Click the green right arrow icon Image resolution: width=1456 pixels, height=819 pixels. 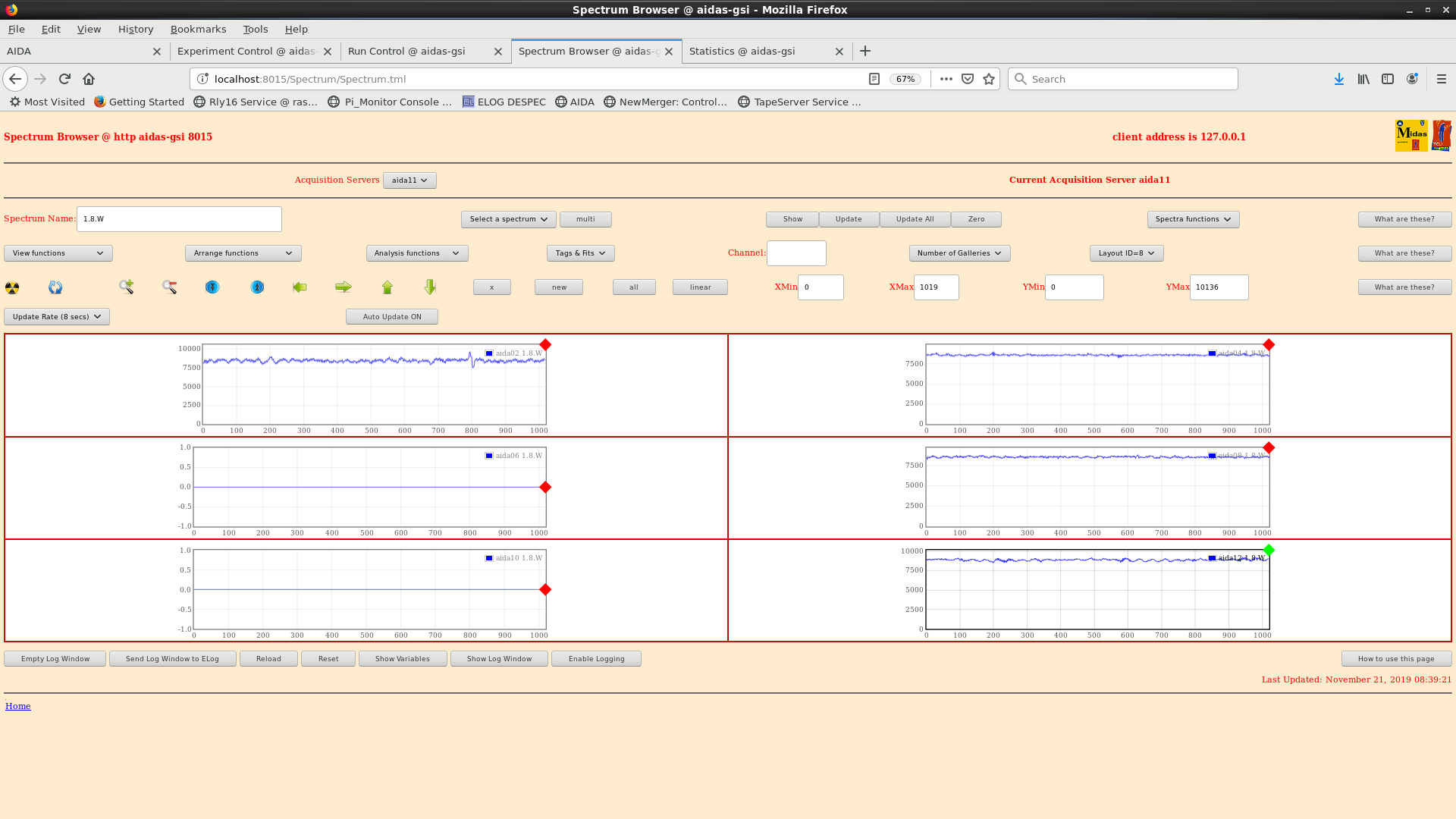click(x=344, y=287)
